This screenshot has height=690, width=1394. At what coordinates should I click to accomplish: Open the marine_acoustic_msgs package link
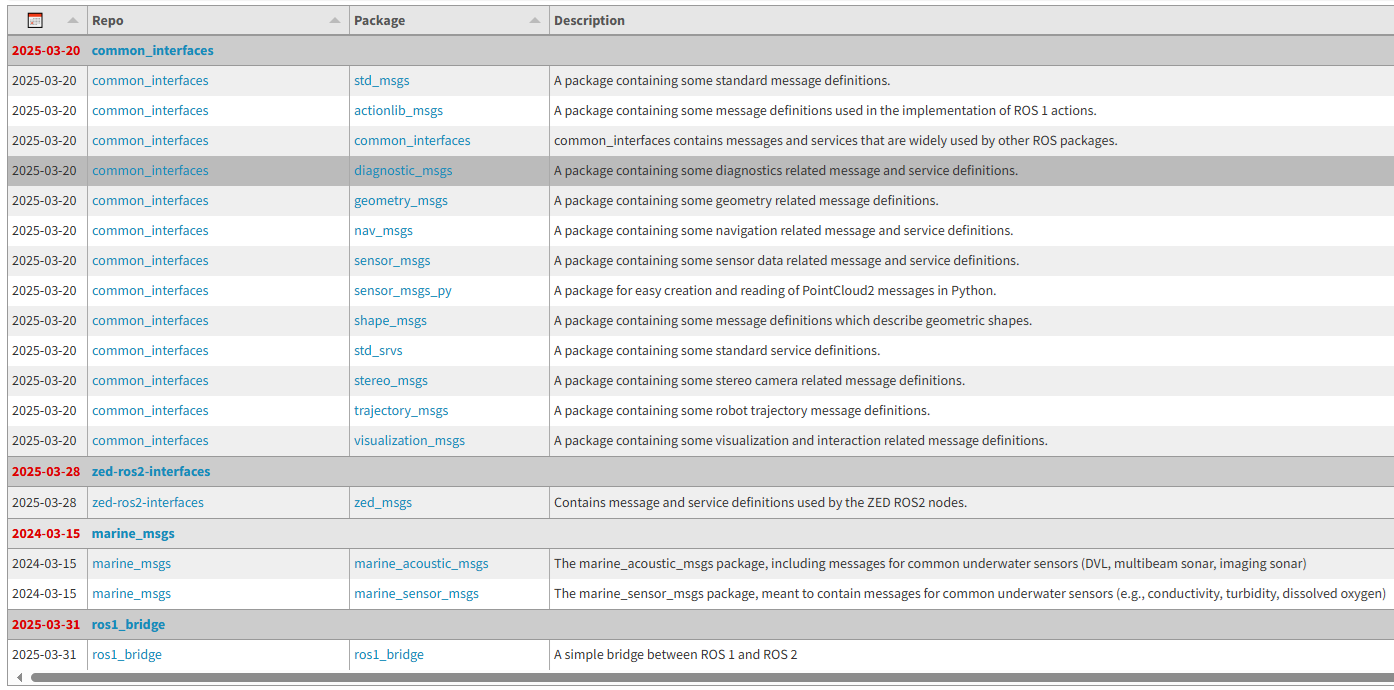click(x=421, y=563)
